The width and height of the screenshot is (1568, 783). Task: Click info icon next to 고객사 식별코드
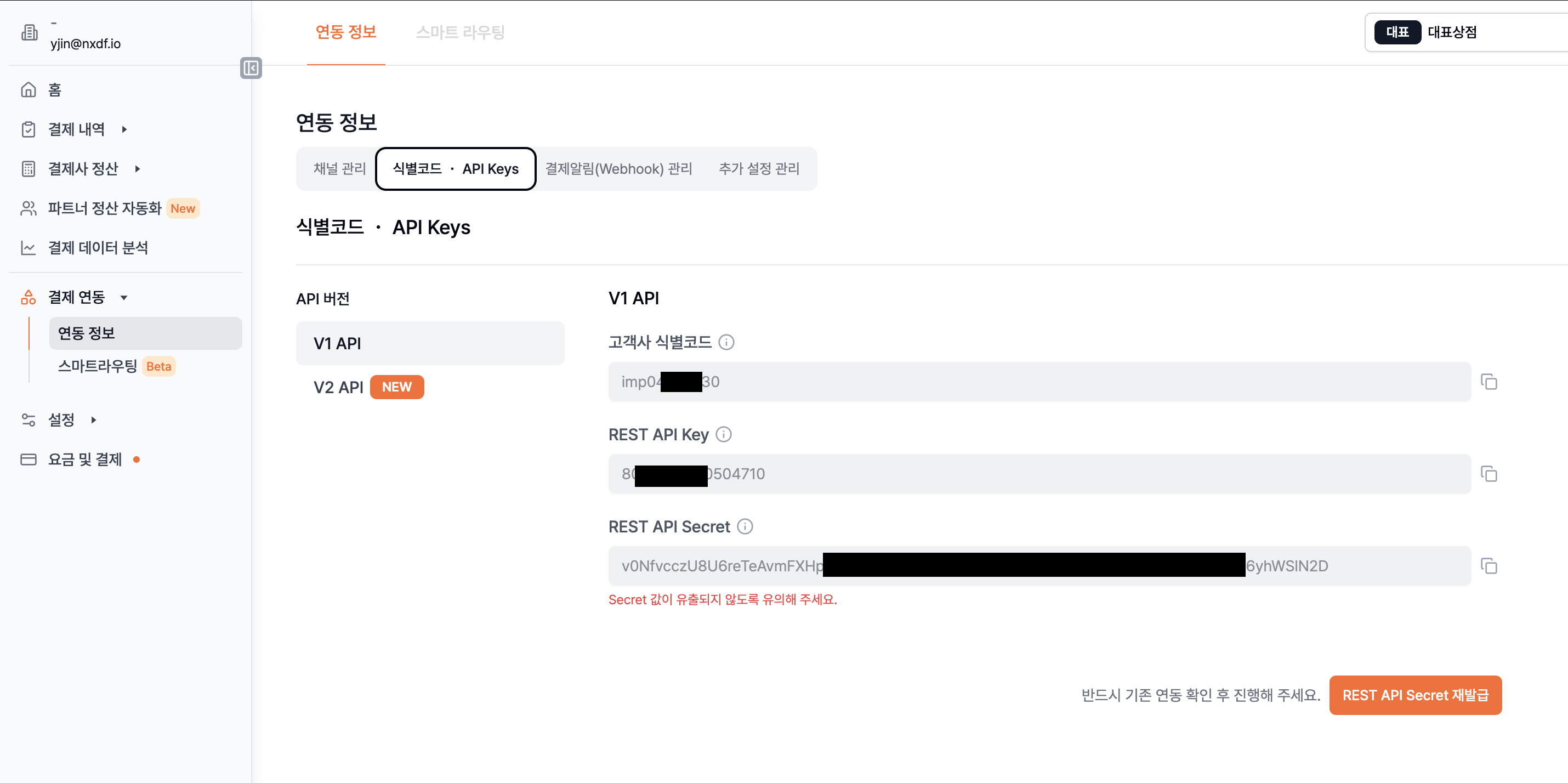[x=726, y=342]
